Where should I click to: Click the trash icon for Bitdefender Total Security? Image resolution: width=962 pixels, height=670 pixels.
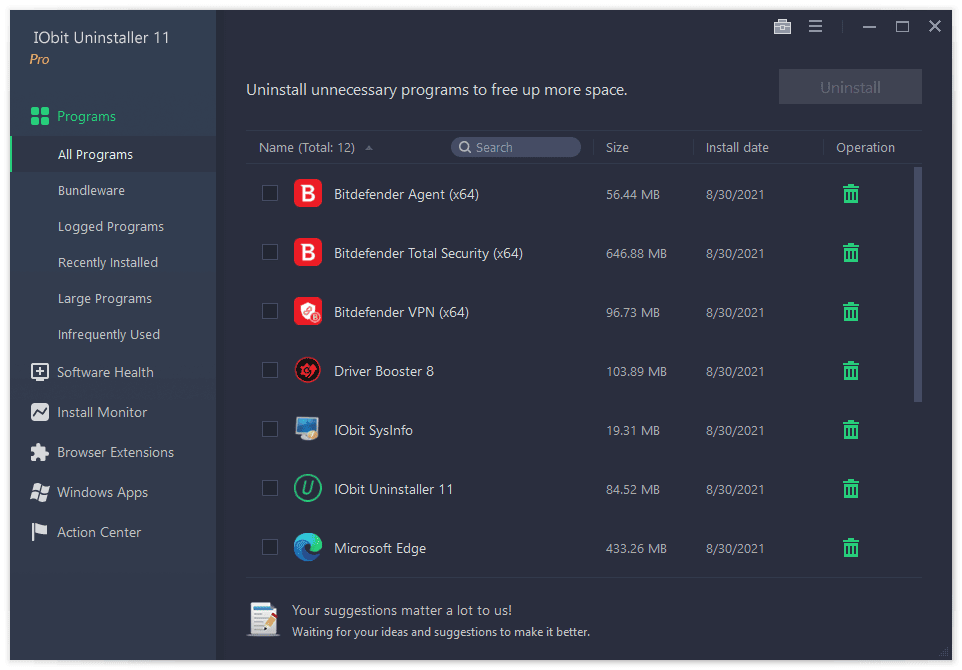click(x=850, y=253)
